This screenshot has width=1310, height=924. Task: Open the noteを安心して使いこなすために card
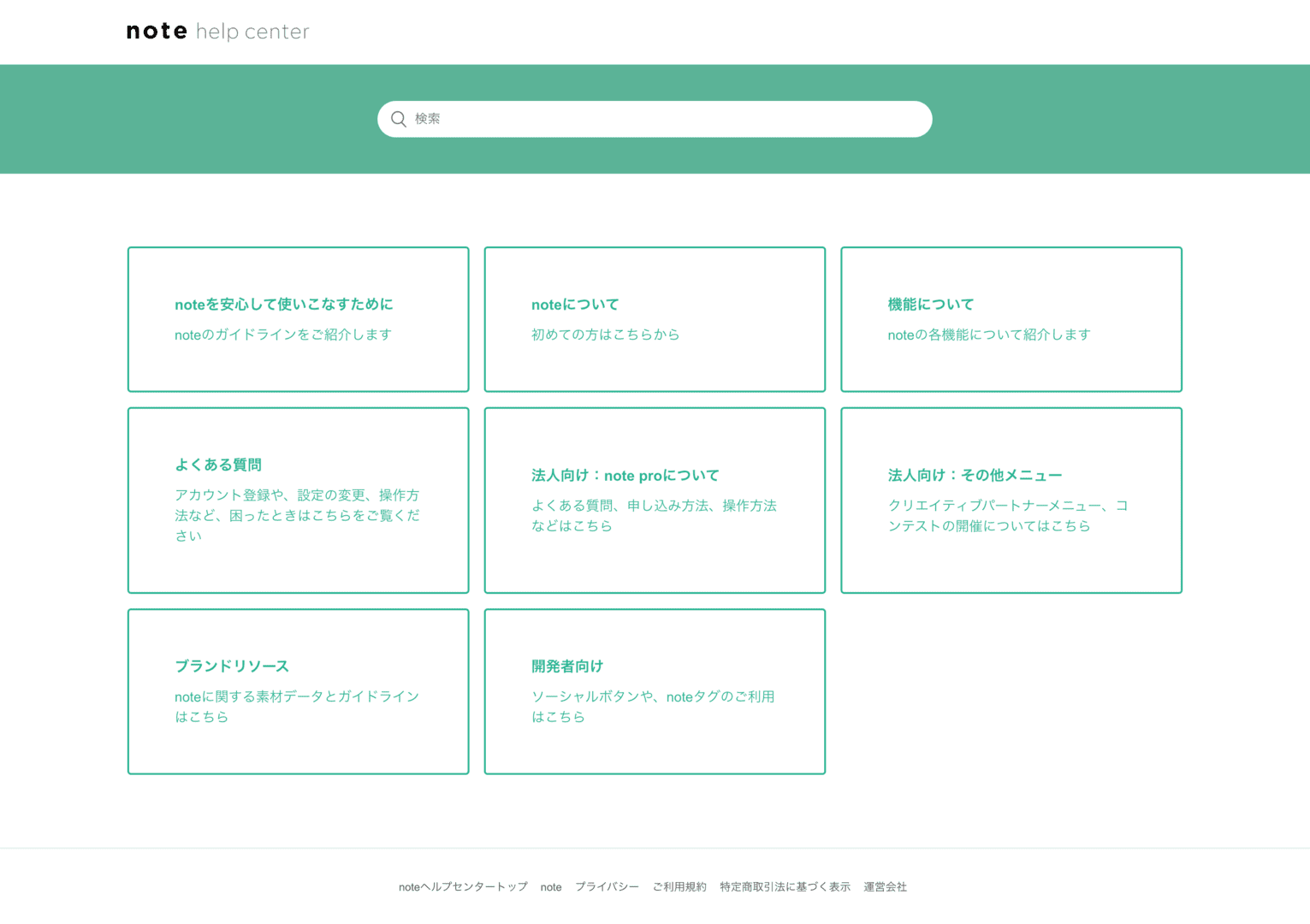point(299,319)
